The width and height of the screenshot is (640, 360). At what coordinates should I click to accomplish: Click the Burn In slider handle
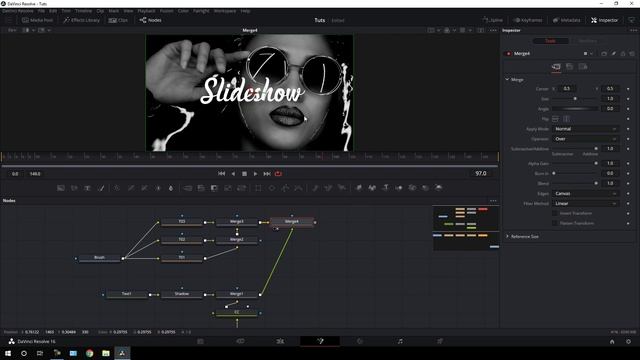click(554, 173)
